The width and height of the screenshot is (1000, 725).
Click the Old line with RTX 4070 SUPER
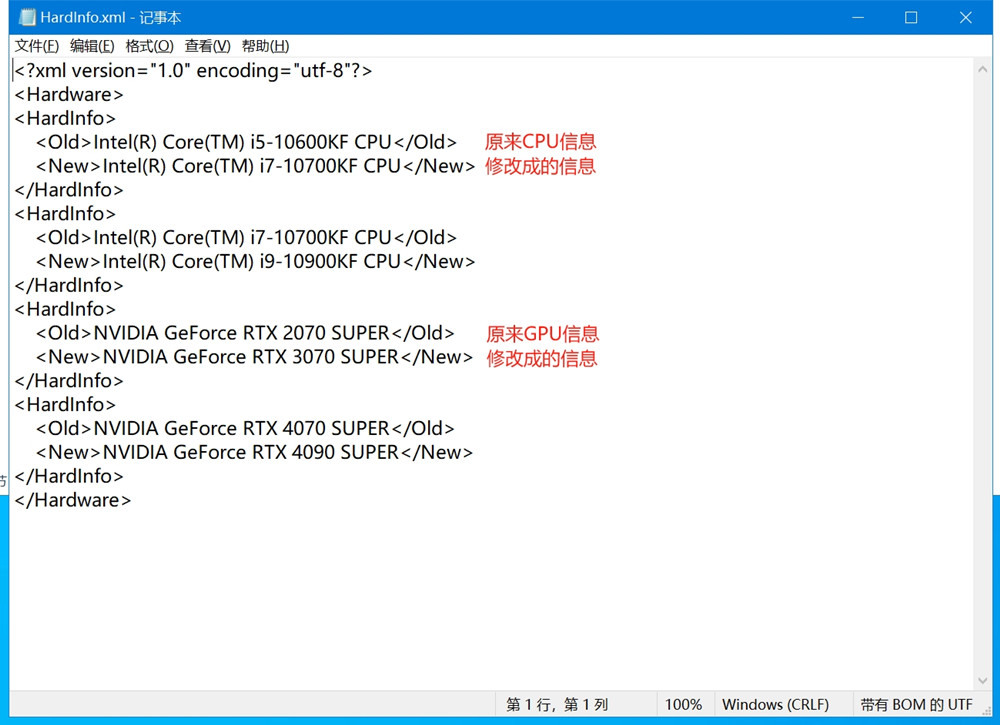245,428
